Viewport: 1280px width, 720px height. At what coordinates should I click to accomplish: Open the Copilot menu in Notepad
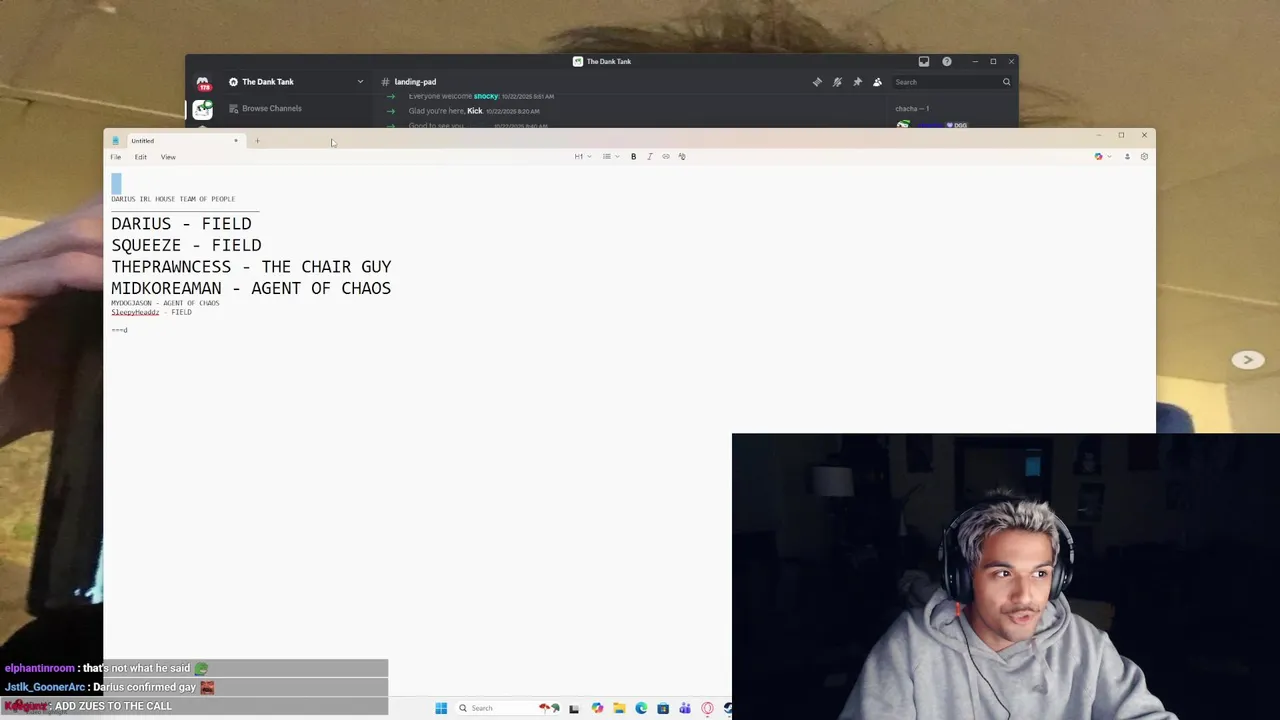click(1102, 156)
